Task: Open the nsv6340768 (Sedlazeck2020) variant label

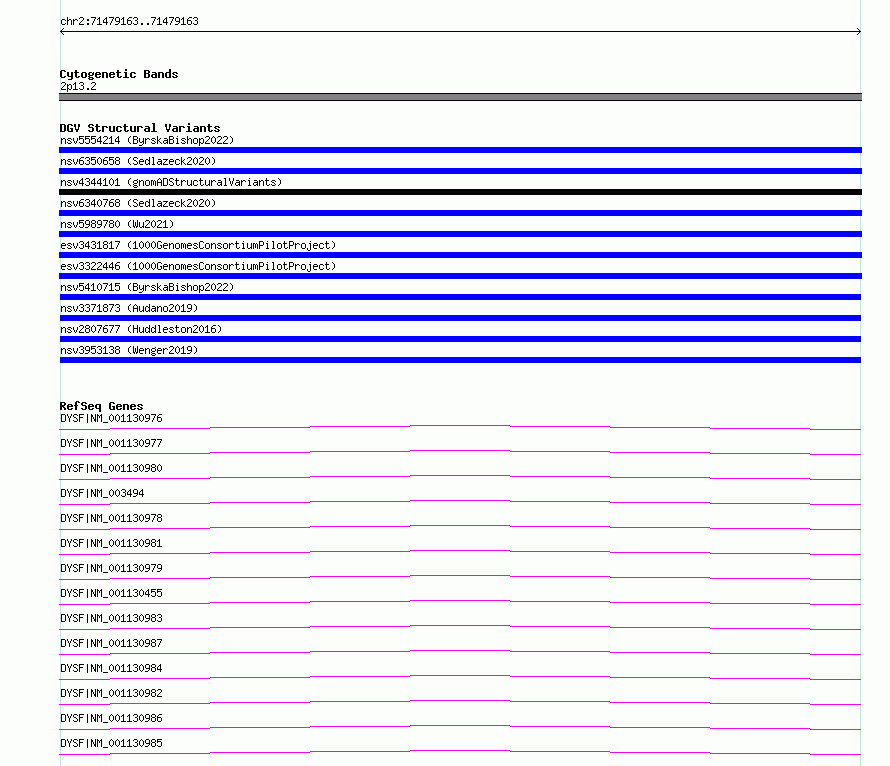Action: 138,203
